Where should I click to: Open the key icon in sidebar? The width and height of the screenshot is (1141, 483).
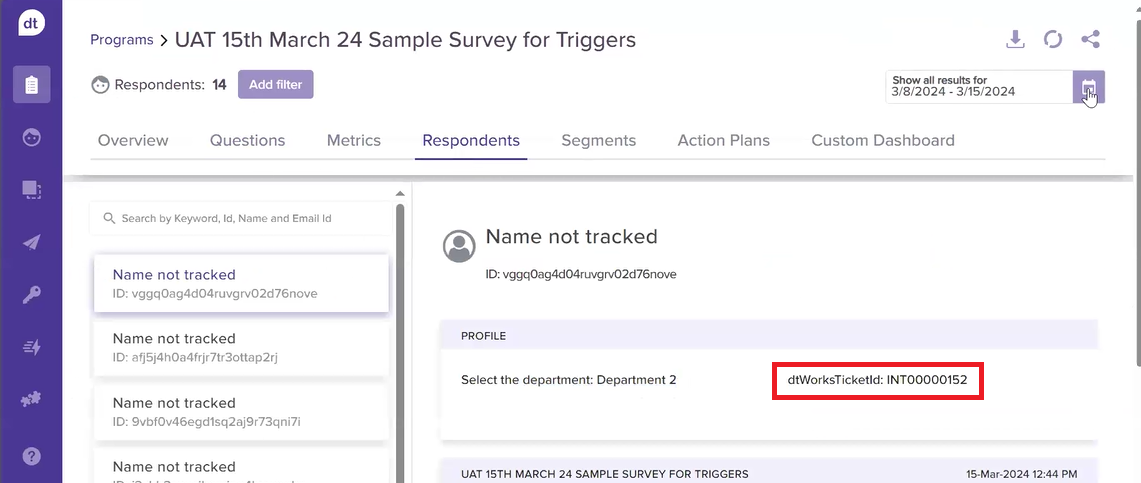click(31, 294)
